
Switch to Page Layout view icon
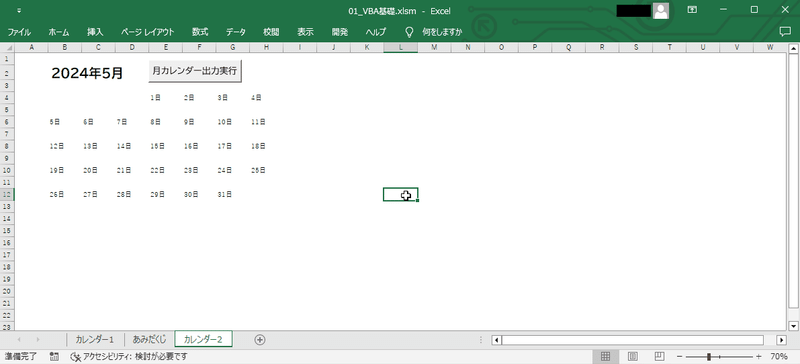pos(632,356)
